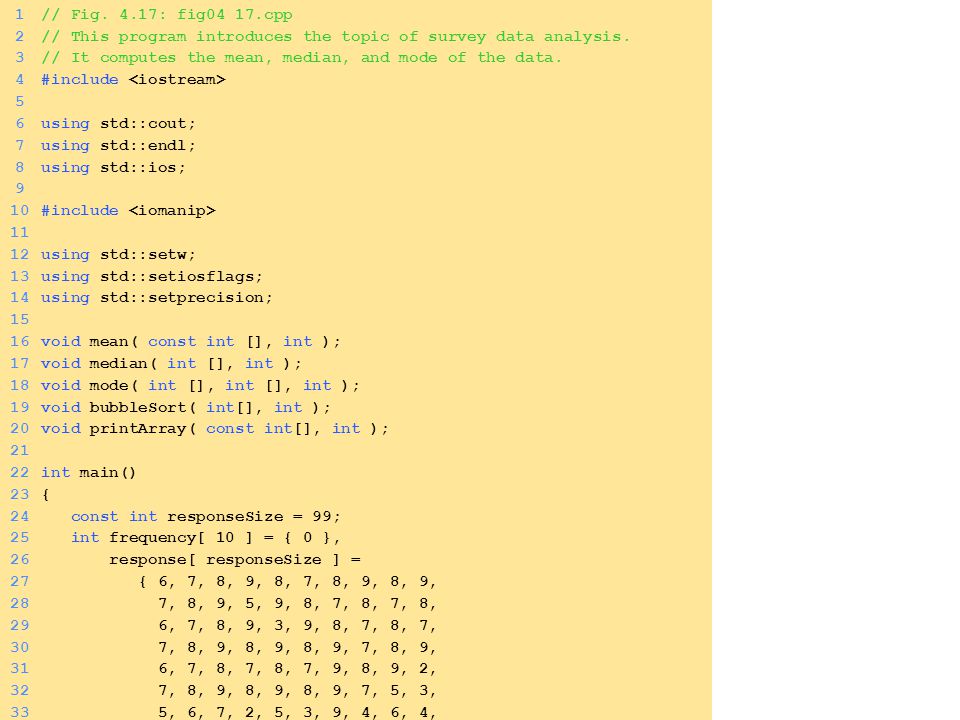960x720 pixels.
Task: Click the "void printArray(" prototype line
Action: 215,429
